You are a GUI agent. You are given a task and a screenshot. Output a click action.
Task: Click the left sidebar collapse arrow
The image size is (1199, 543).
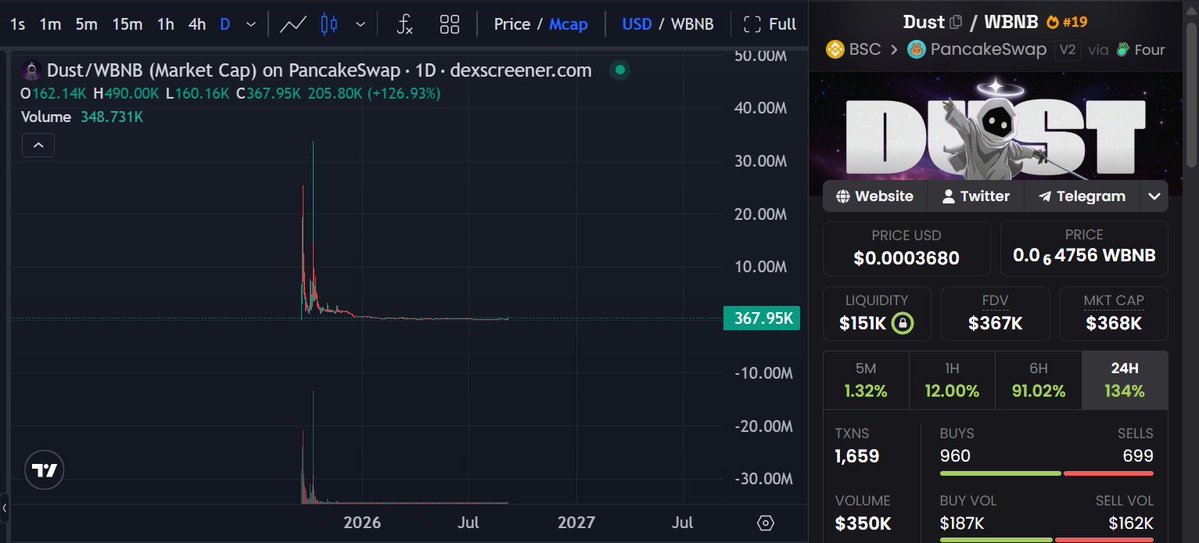(4, 507)
